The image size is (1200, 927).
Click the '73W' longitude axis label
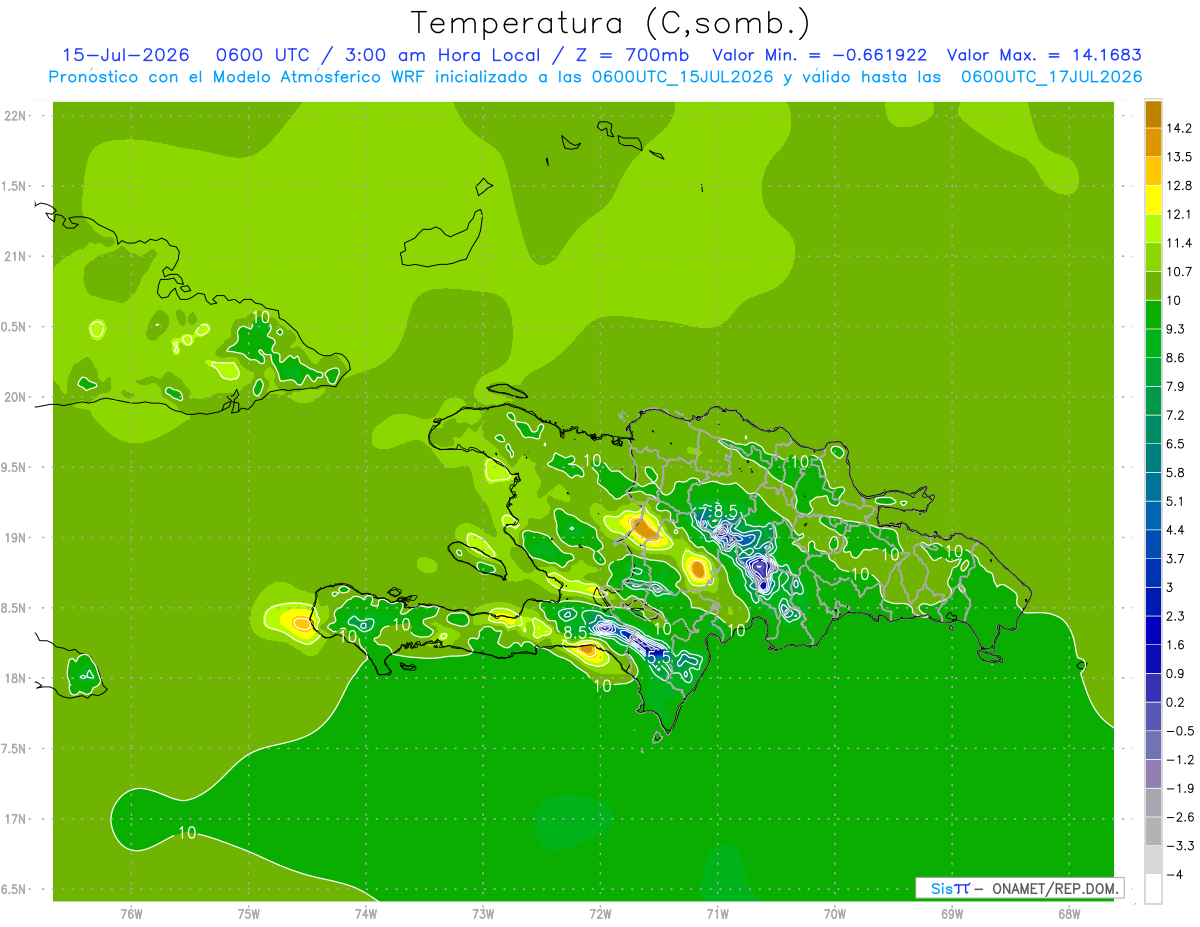(x=483, y=914)
